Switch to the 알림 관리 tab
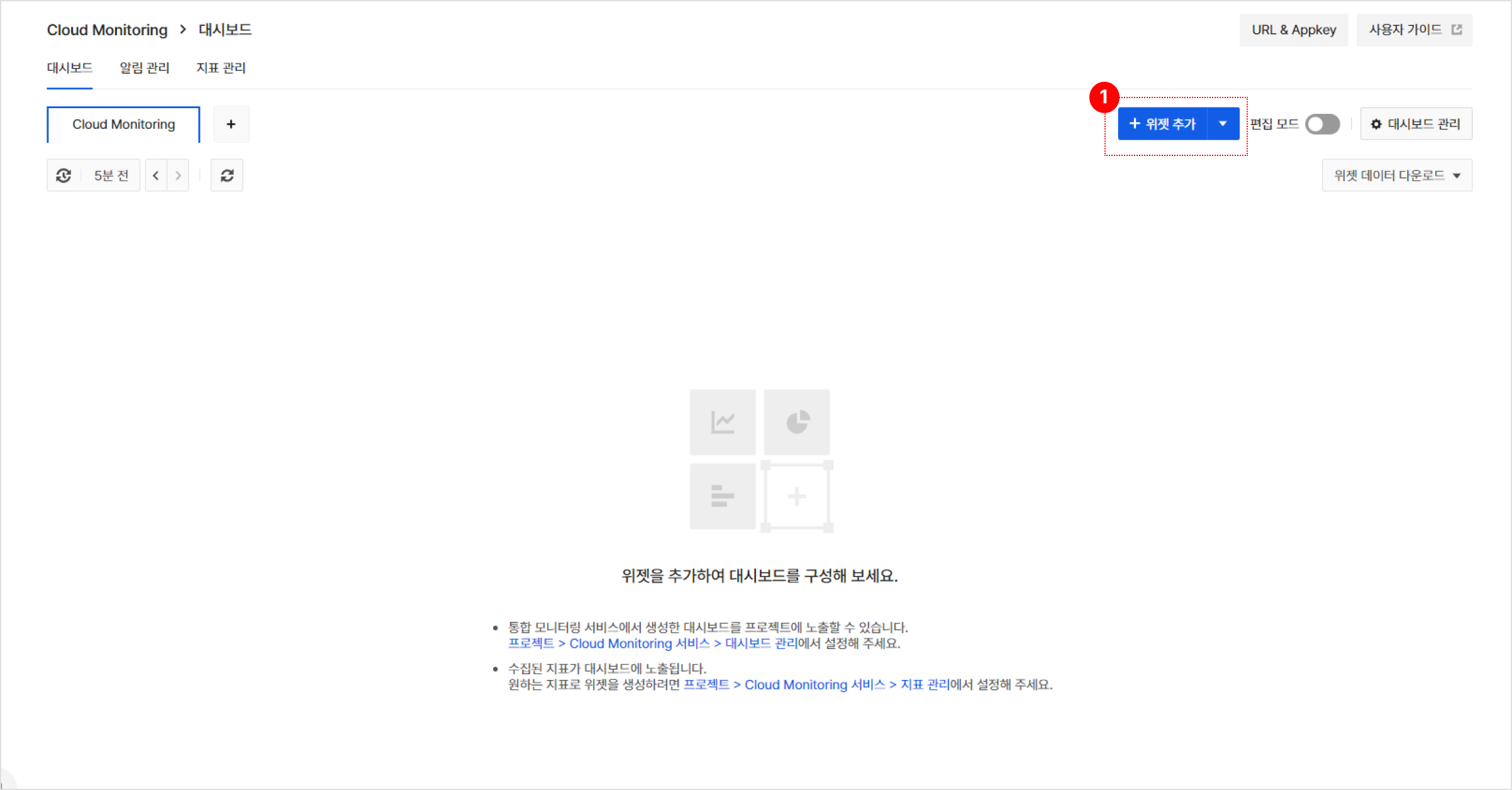The height and width of the screenshot is (790, 1512). point(145,68)
